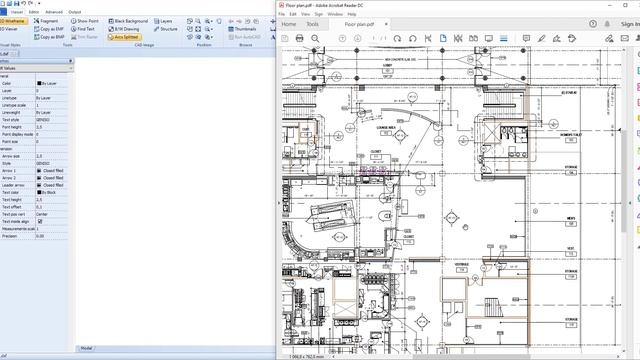Click the Fragment tool in the ribbon

[x=46, y=21]
